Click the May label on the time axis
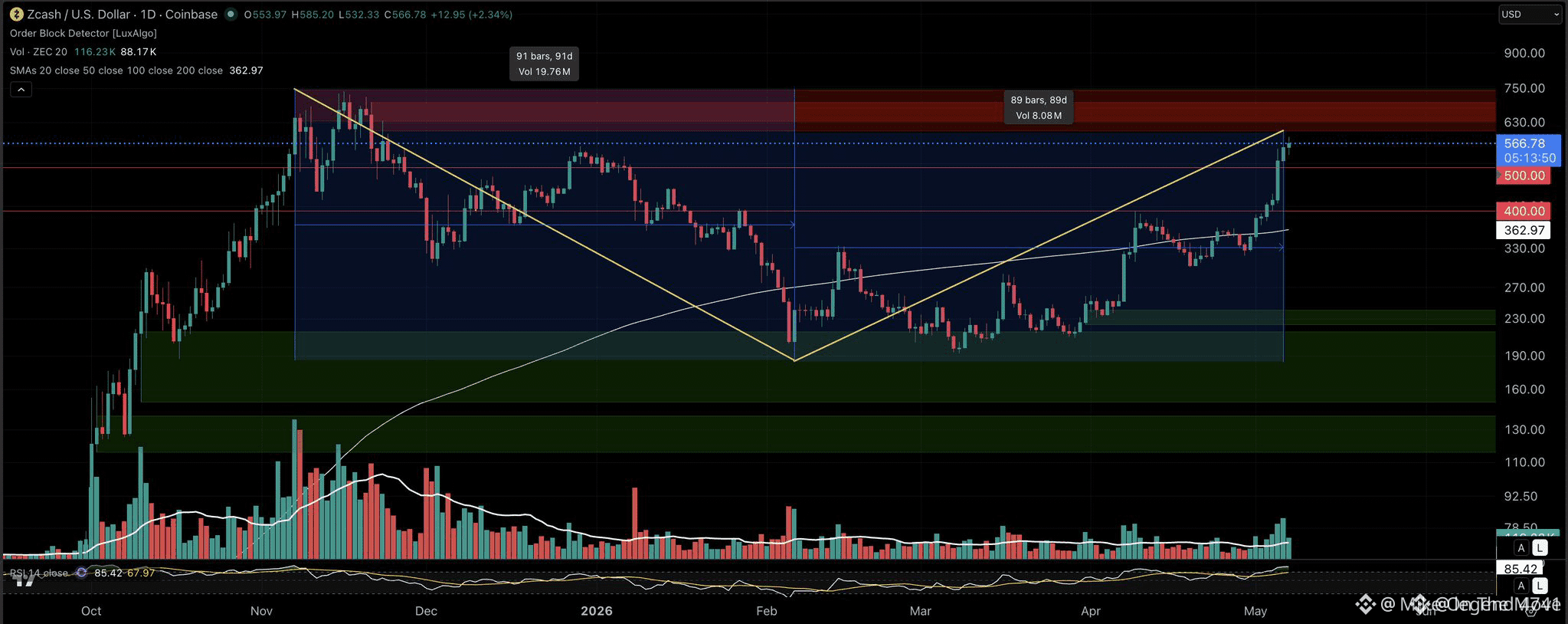Screen dimensions: 1568x624 1255,611
